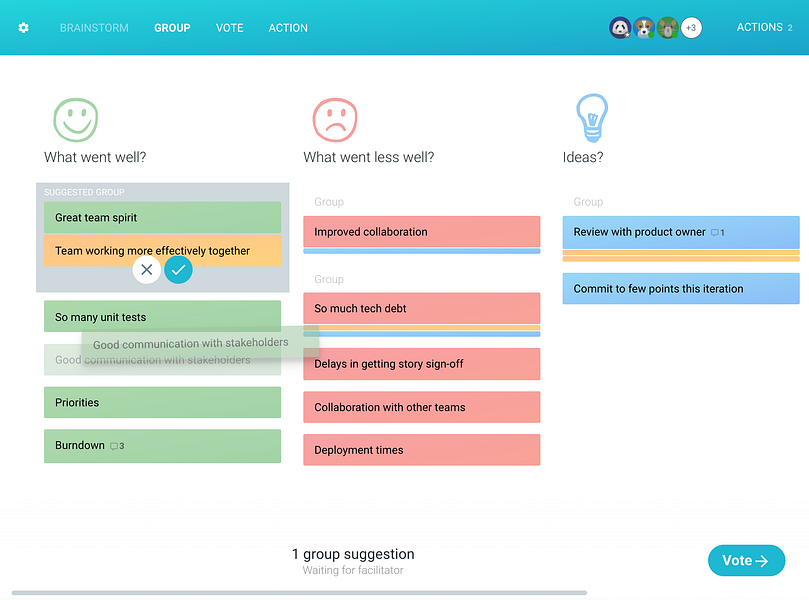This screenshot has height=600, width=809.
Task: Show the +3 additional participants
Action: click(x=691, y=28)
